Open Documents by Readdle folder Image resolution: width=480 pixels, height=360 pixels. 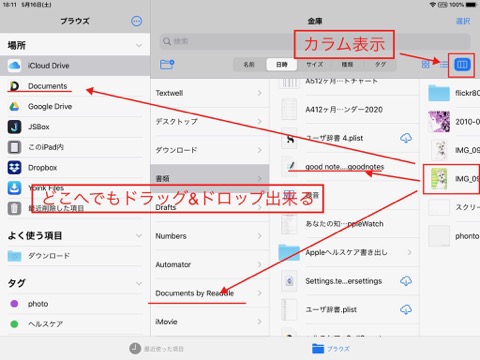[210, 293]
